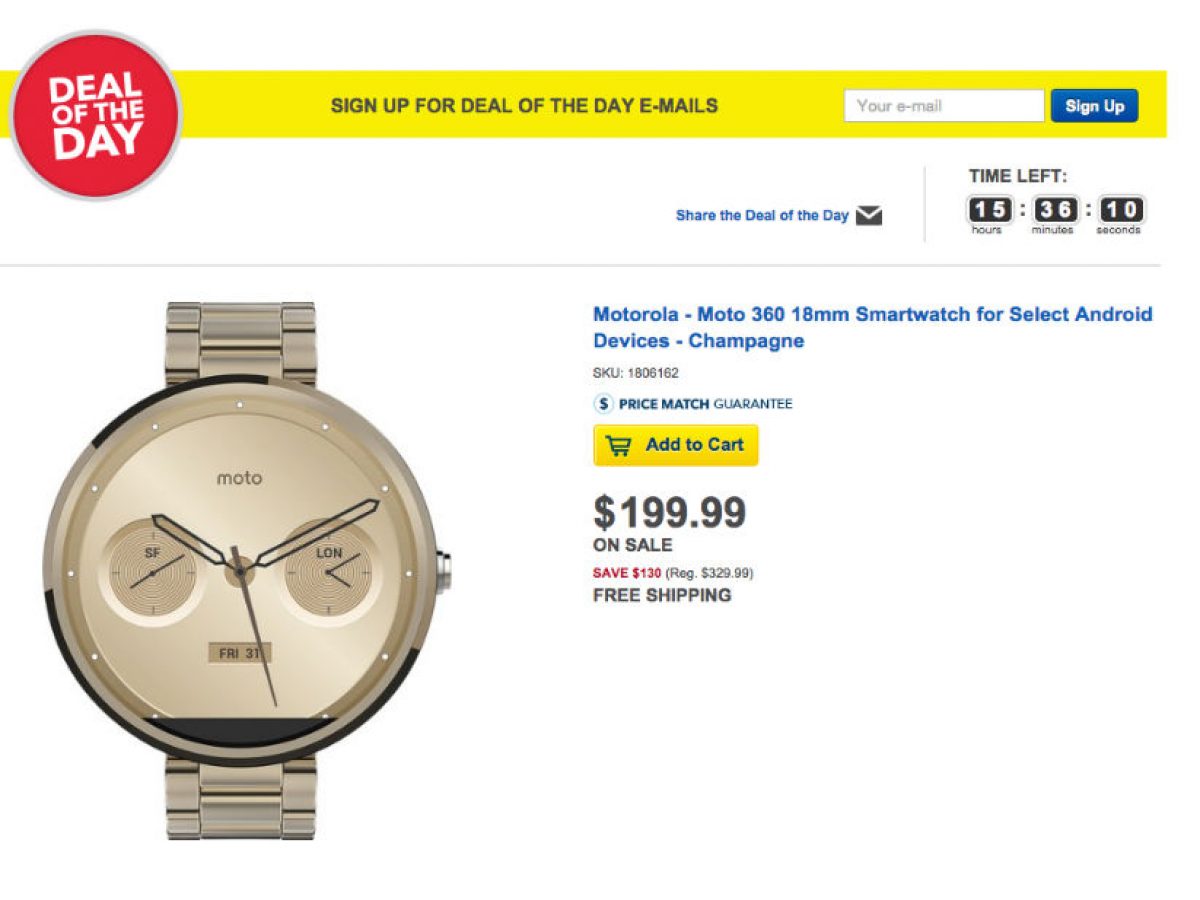Screen dimensions: 1200x900
Task: Click the LON subdial on the watch face
Action: coord(329,570)
